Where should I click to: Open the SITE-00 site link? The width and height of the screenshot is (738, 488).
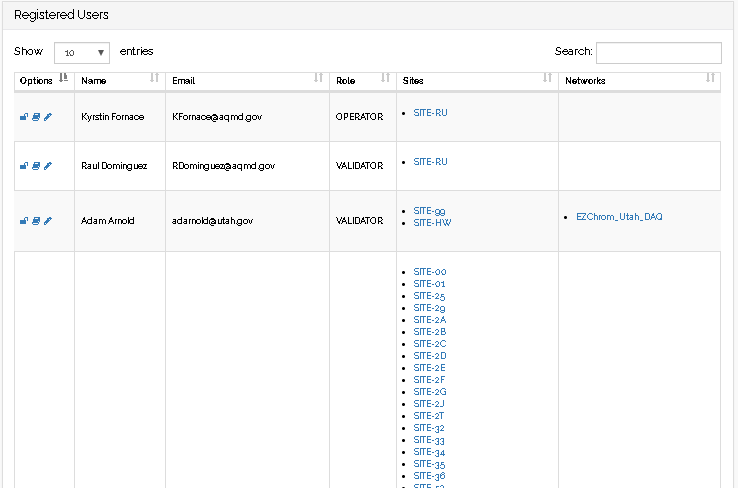tap(430, 272)
